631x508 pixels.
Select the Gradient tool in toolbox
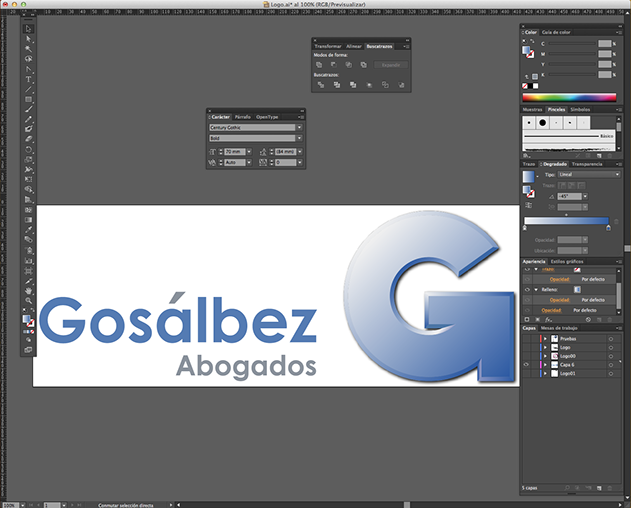[x=28, y=220]
